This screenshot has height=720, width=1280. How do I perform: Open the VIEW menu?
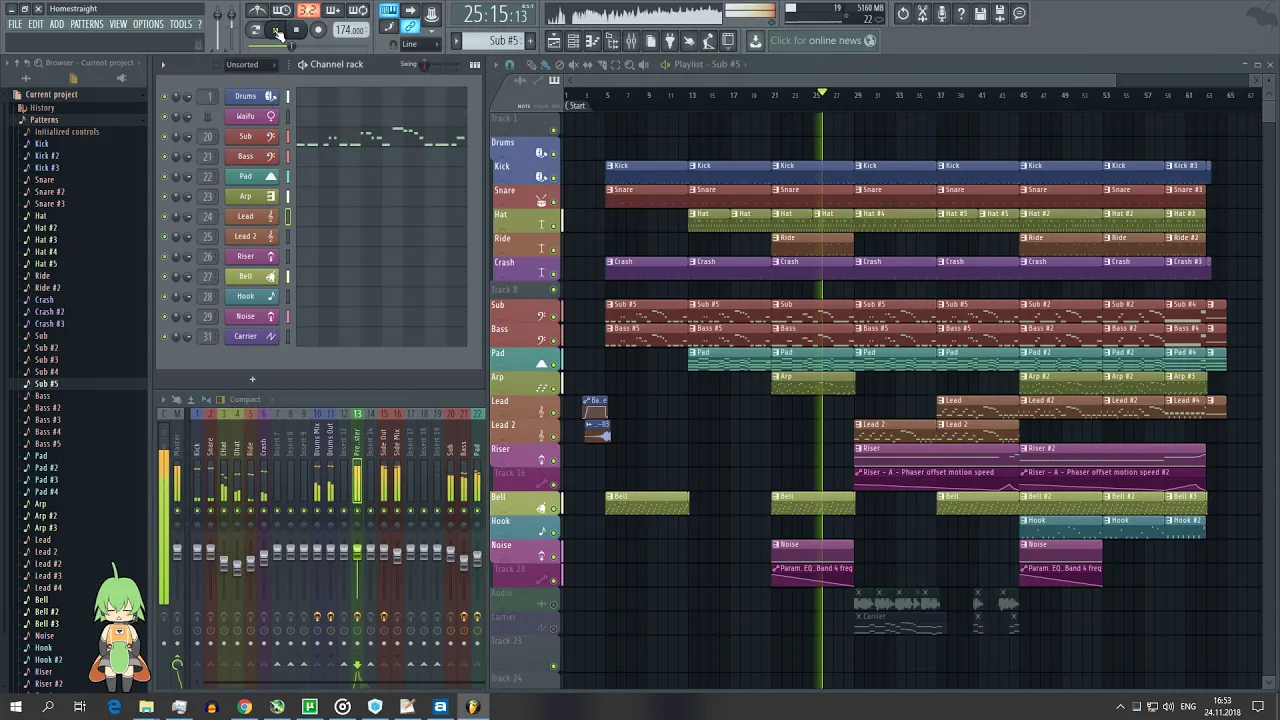(118, 24)
